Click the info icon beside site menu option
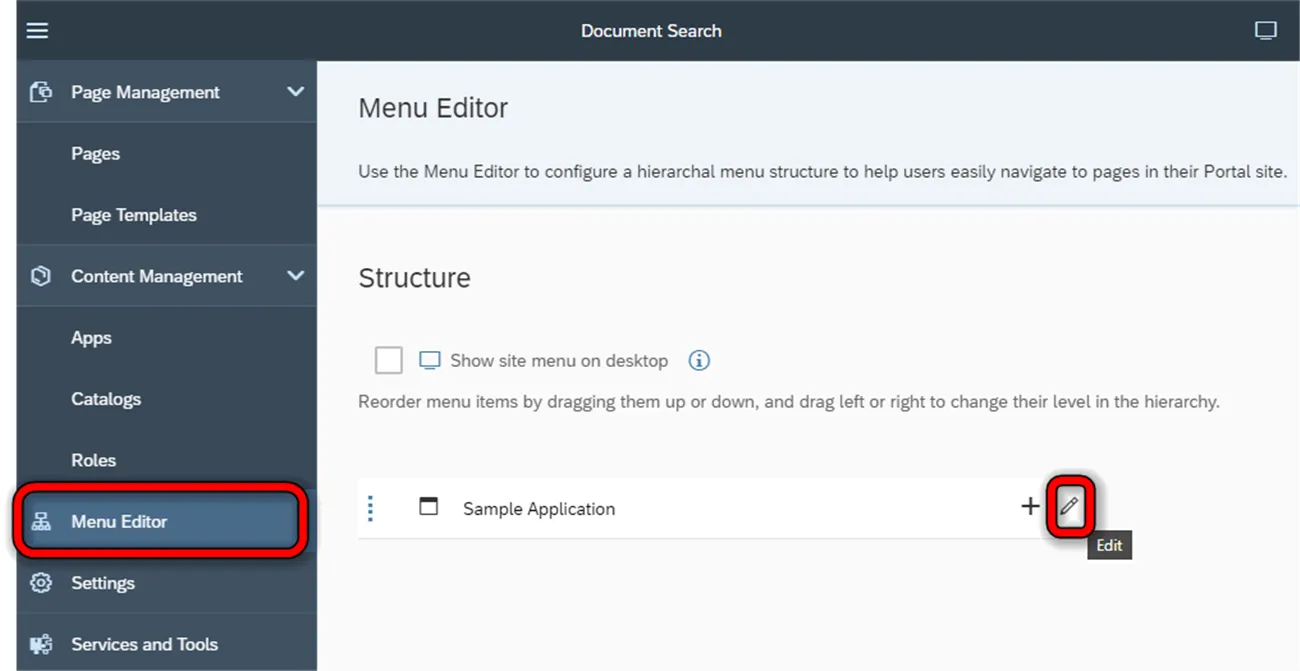 tap(700, 360)
